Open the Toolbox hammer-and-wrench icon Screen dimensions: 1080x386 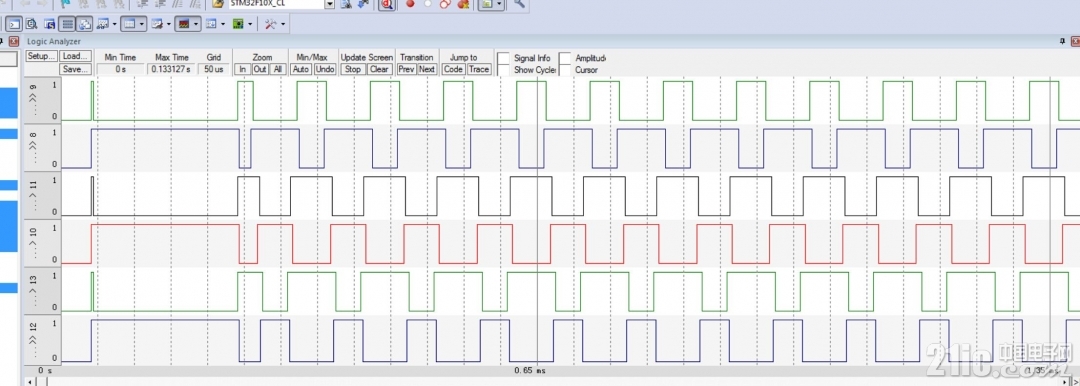click(270, 24)
